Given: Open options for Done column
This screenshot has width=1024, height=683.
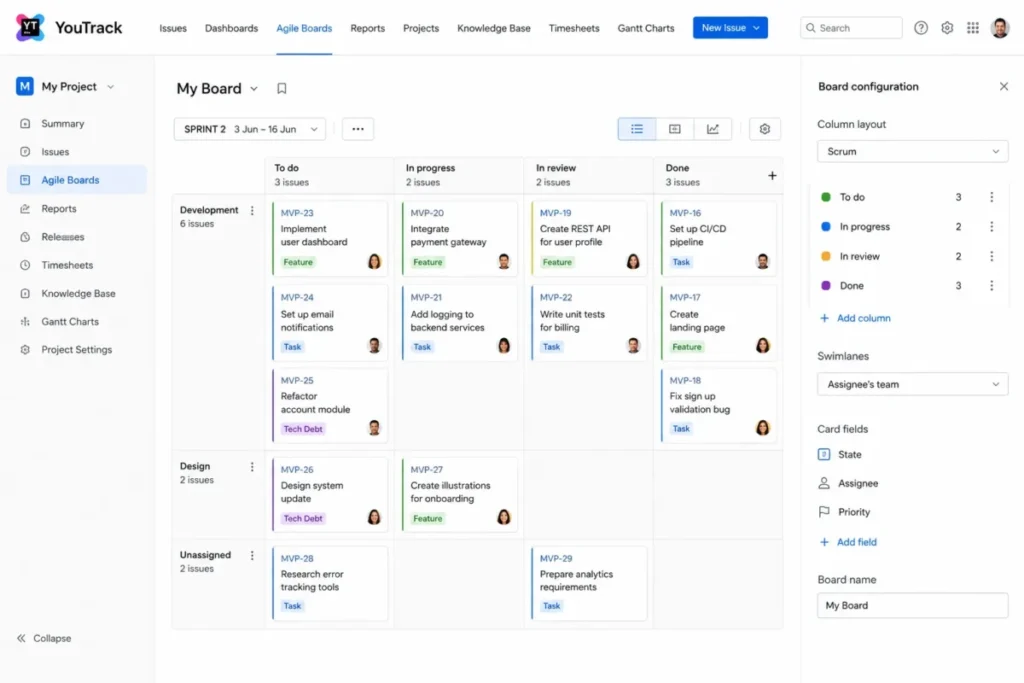Looking at the screenshot, I should tap(991, 286).
